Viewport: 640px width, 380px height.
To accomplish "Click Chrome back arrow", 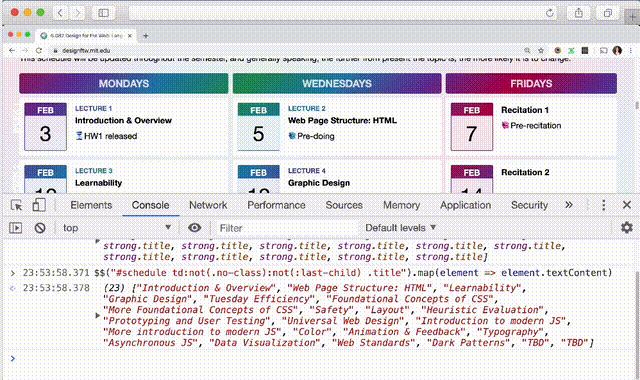I will click(x=12, y=50).
